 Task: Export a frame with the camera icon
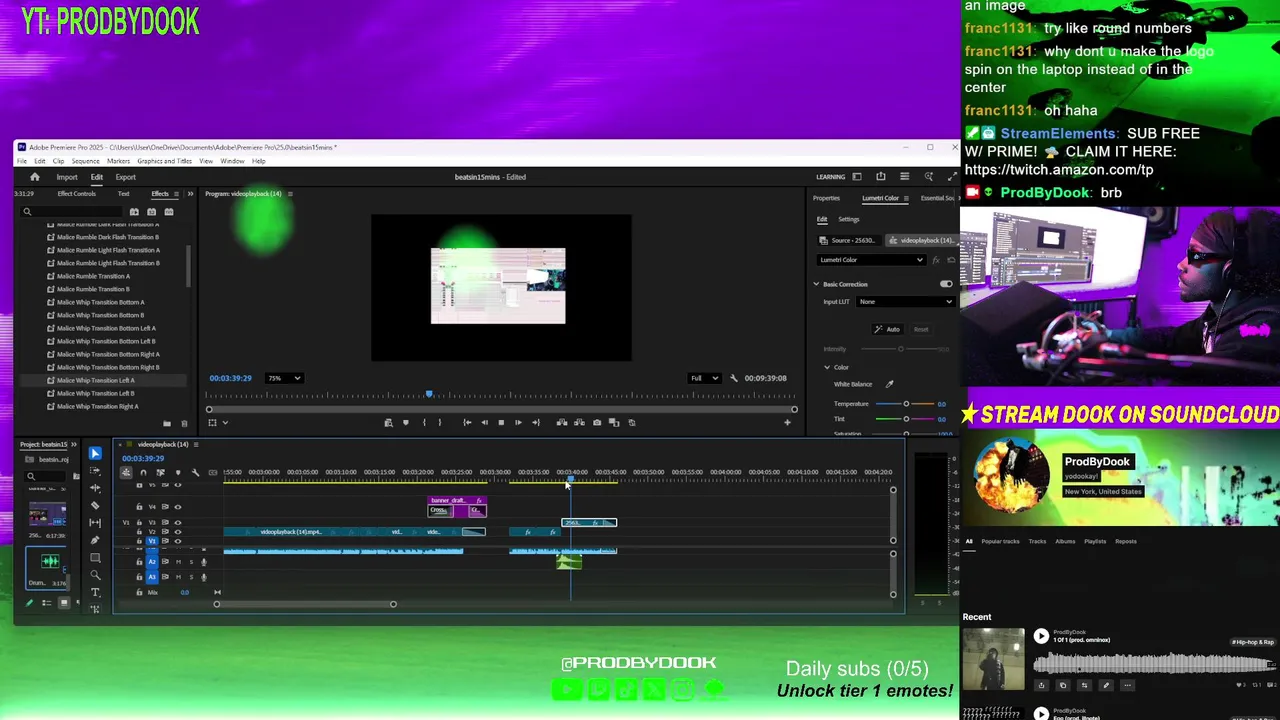click(x=597, y=422)
